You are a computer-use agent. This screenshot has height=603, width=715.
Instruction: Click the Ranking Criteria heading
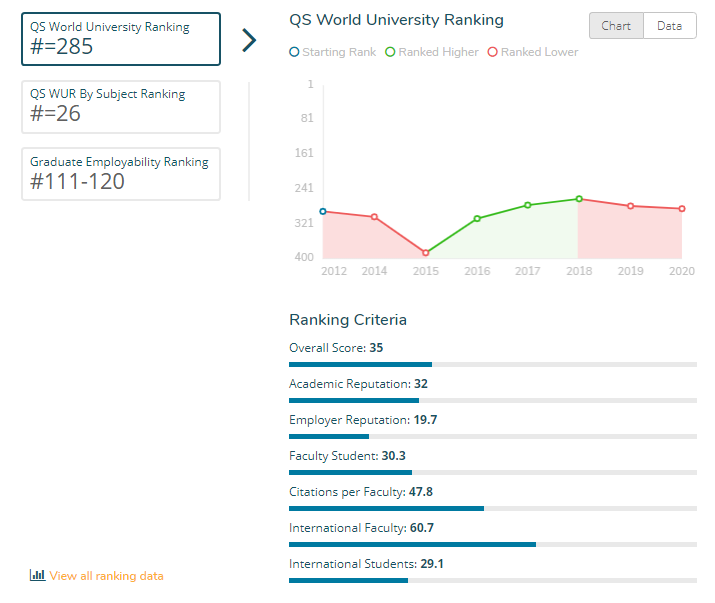point(348,320)
